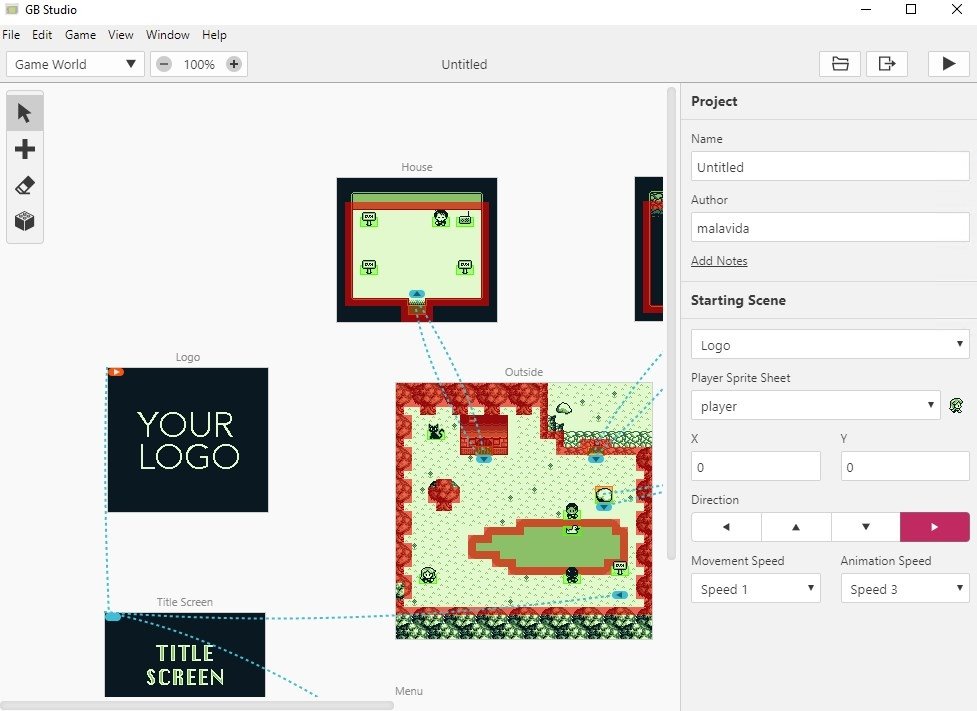The image size is (977, 711).
Task: Open project folder icon in toolbar
Action: pos(840,64)
